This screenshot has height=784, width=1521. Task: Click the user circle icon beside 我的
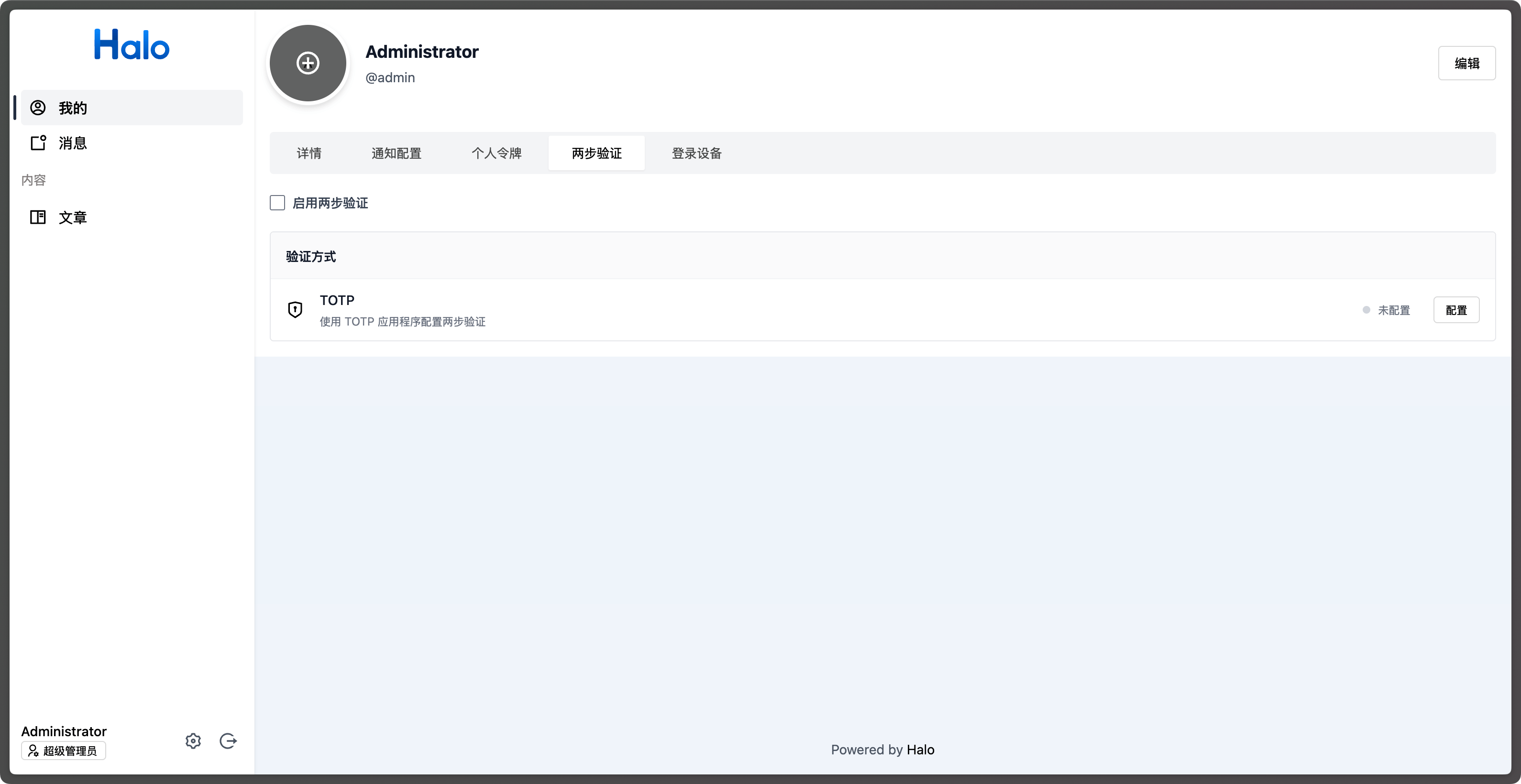38,108
